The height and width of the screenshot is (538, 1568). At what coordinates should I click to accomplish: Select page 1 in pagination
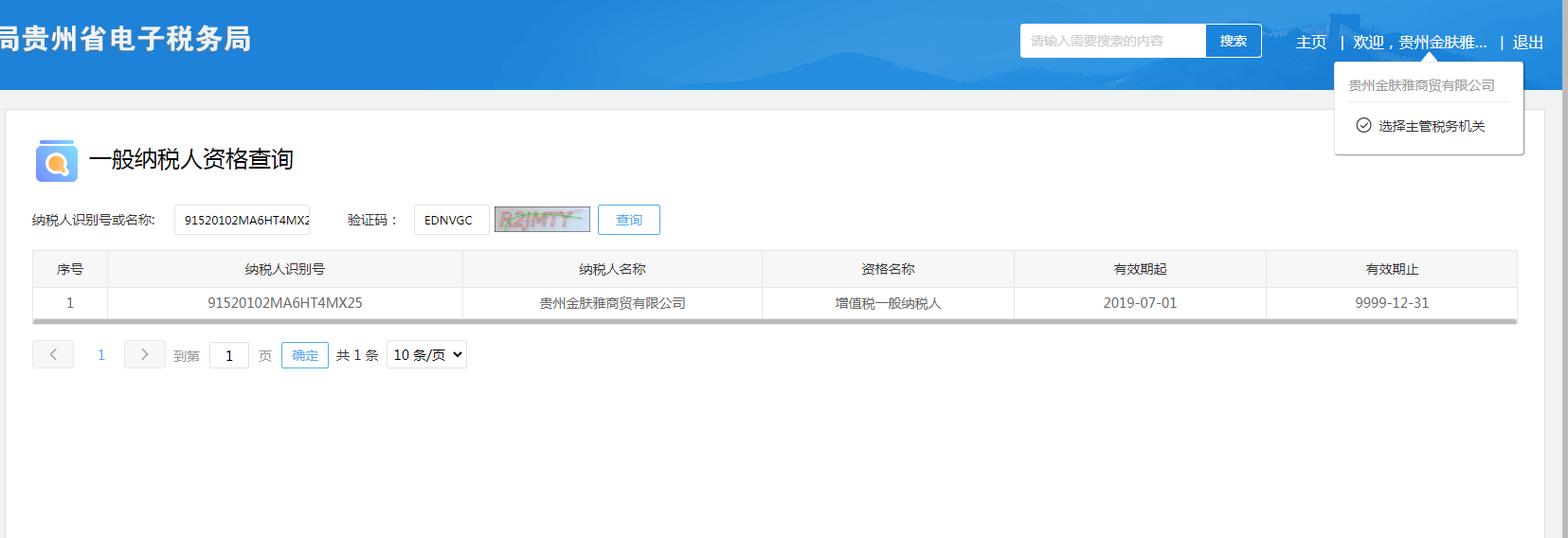click(101, 354)
